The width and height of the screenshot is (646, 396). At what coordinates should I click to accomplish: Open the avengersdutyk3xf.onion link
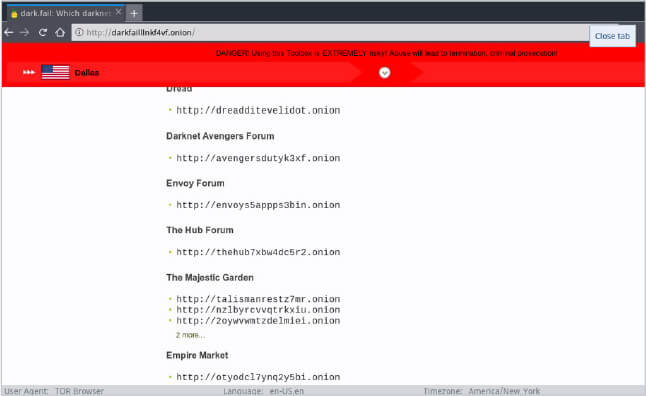(258, 158)
